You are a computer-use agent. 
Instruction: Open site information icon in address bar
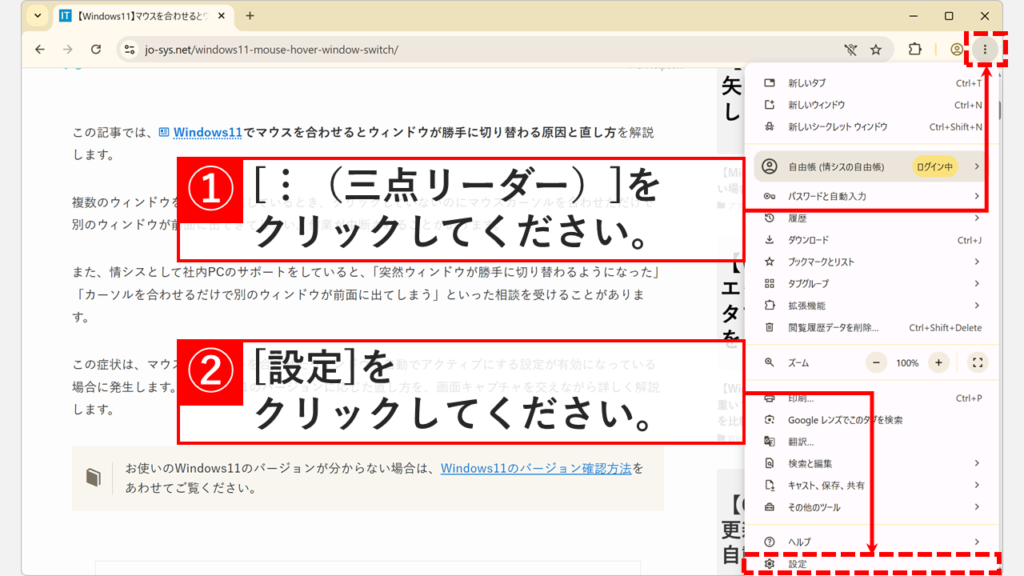(x=129, y=50)
